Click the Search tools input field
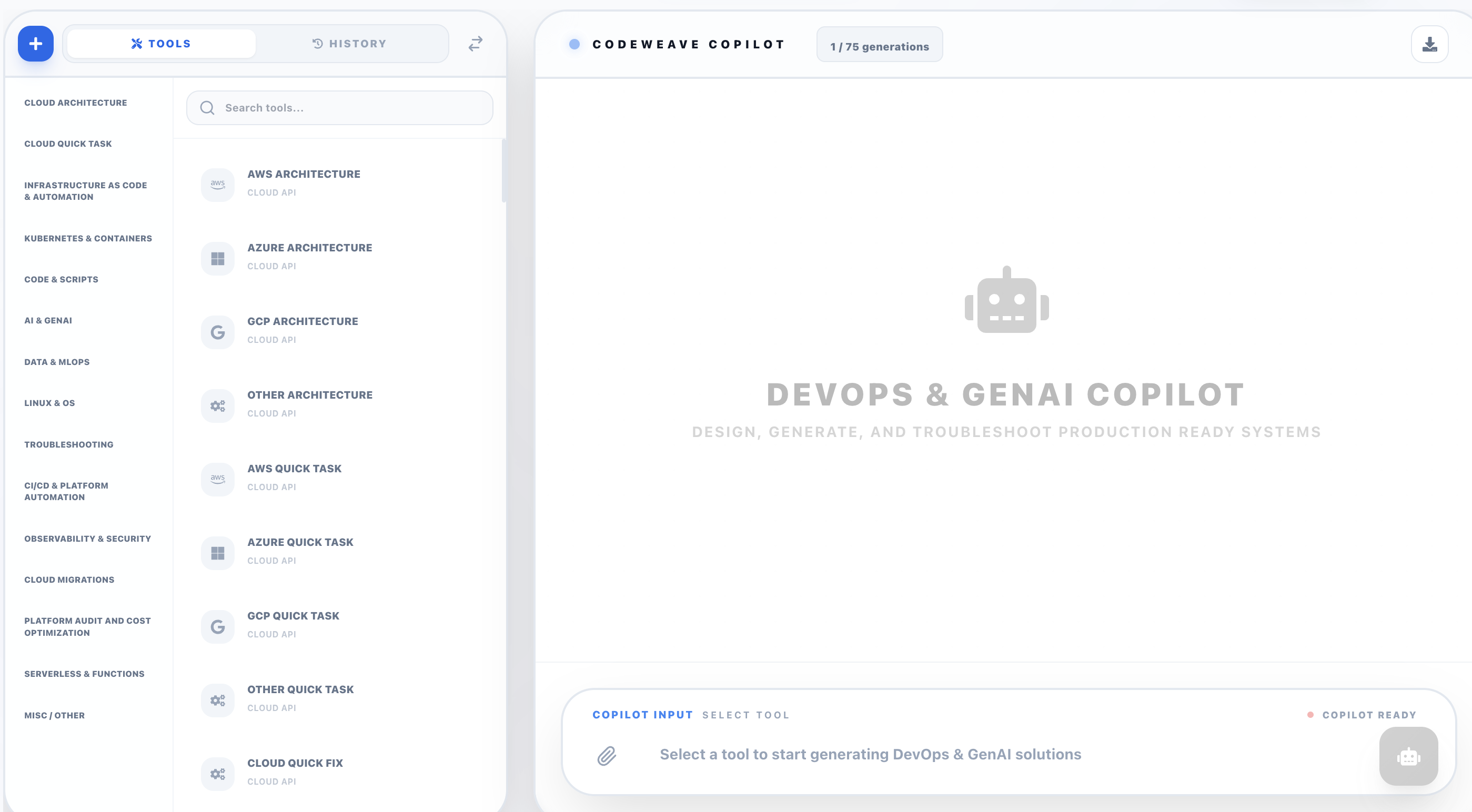This screenshot has height=812, width=1472. pos(339,107)
